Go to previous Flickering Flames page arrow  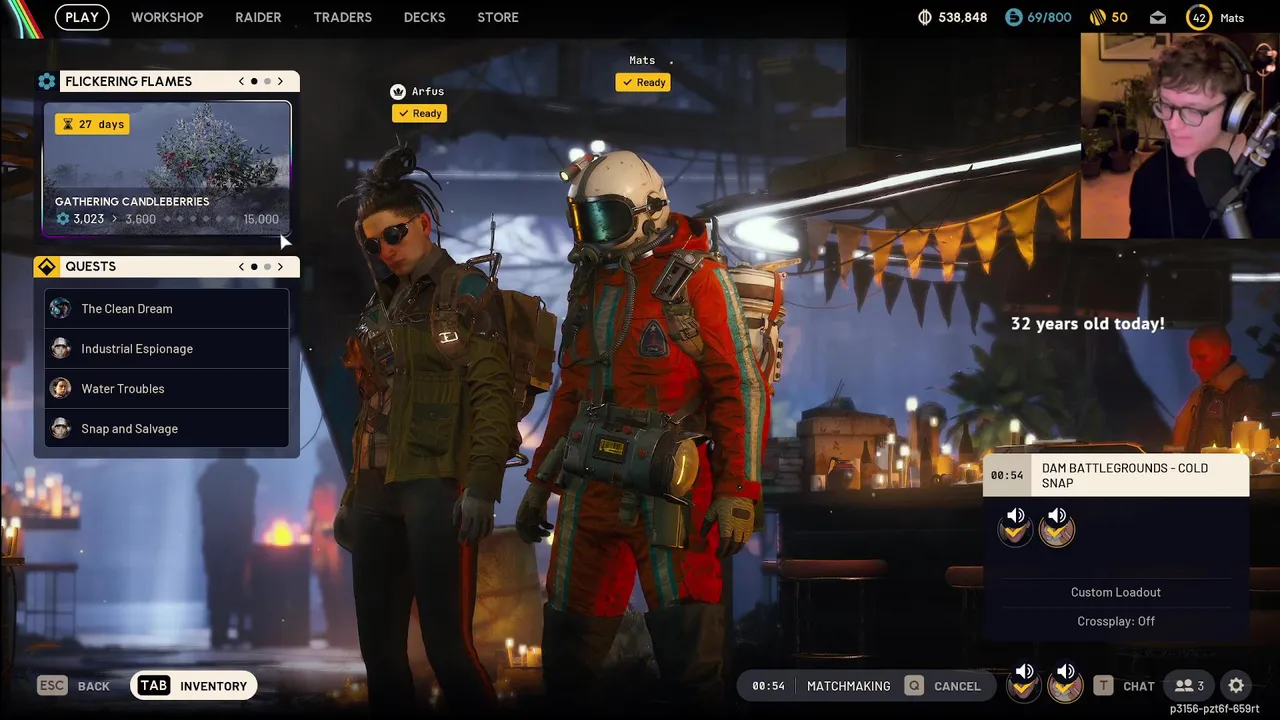coord(241,81)
